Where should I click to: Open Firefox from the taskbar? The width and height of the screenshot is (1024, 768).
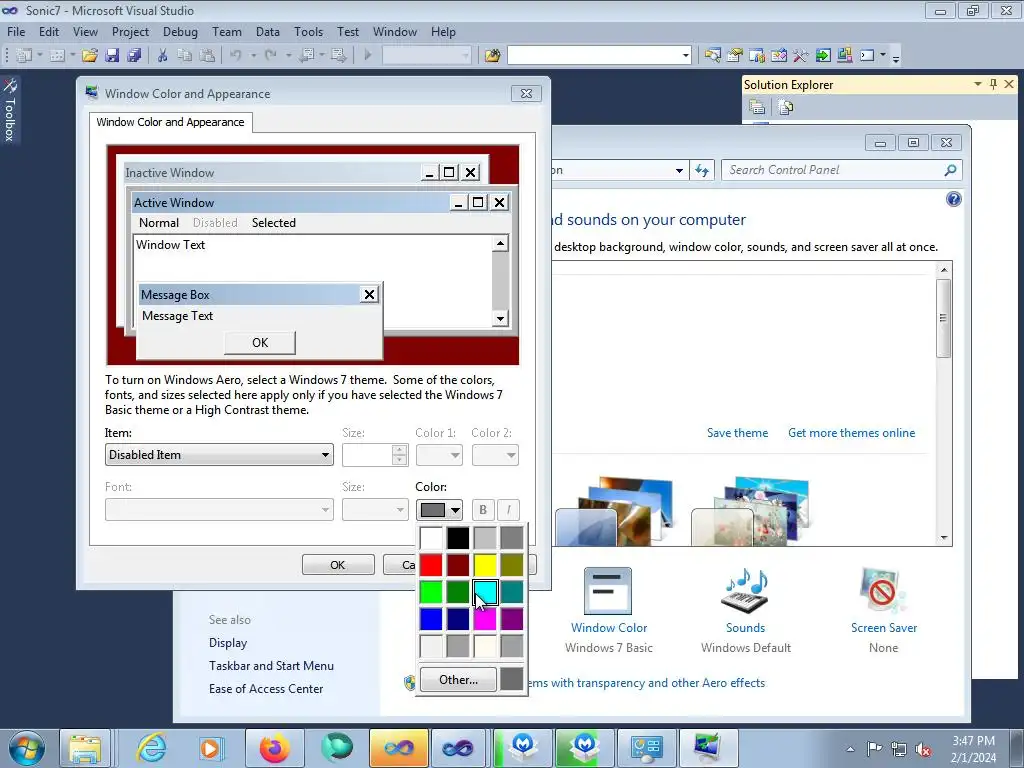pyautogui.click(x=274, y=748)
